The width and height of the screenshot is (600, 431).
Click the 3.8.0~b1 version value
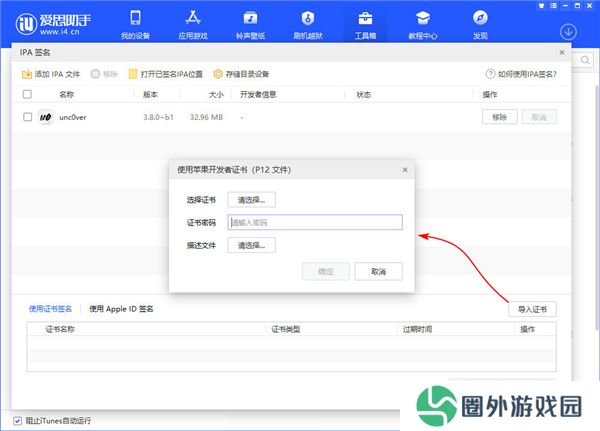click(x=158, y=117)
